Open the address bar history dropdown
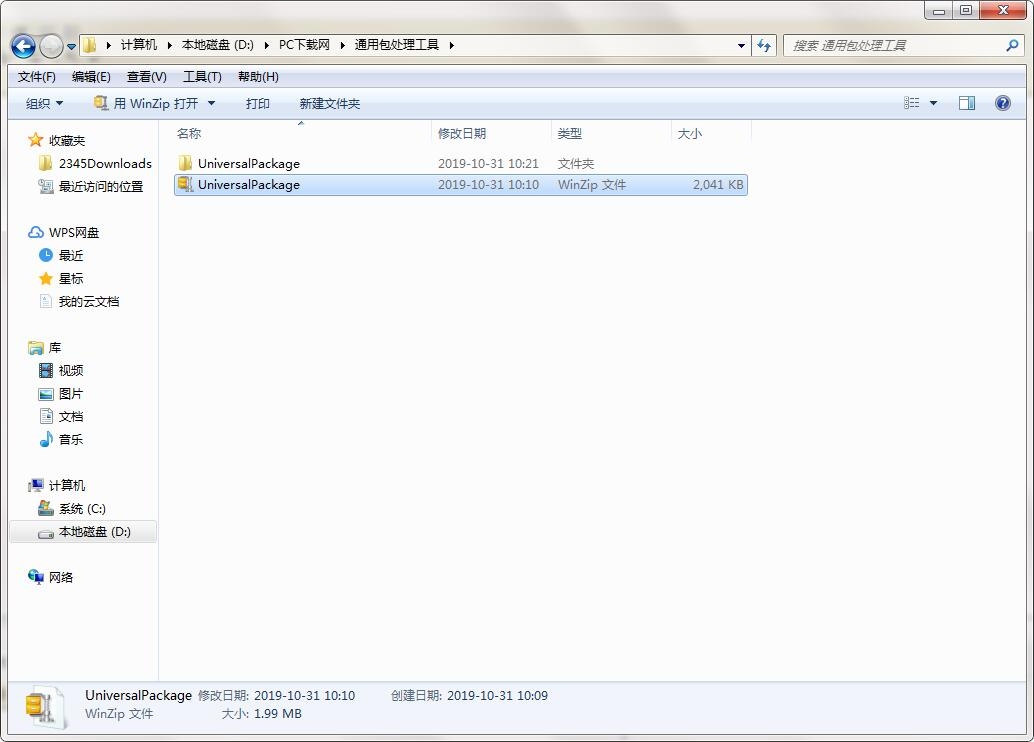 (x=741, y=46)
